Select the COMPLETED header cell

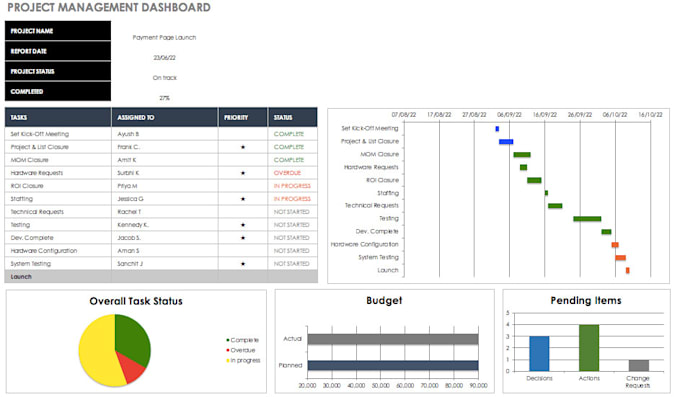[x=58, y=92]
